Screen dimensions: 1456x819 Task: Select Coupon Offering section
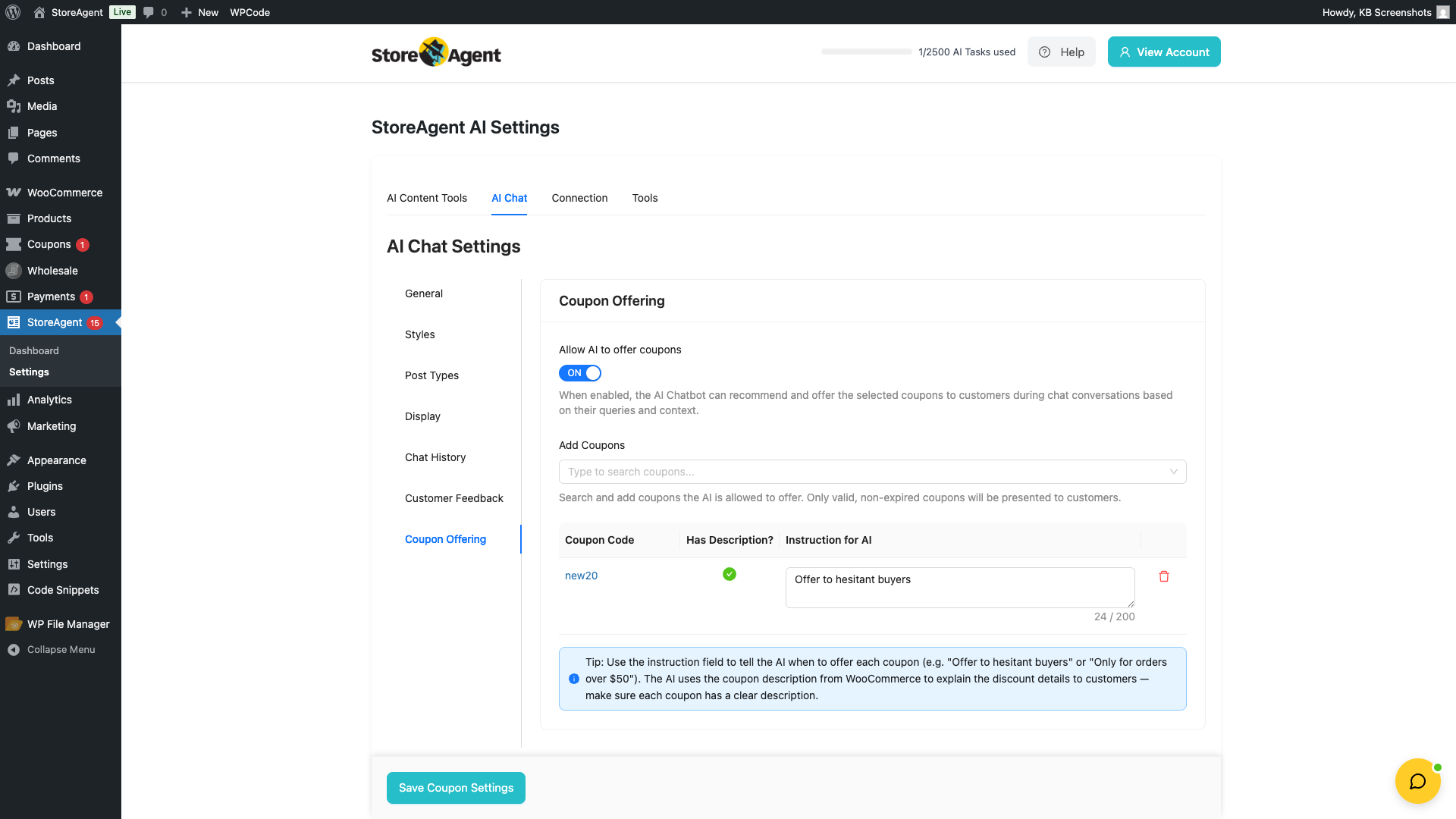click(445, 539)
